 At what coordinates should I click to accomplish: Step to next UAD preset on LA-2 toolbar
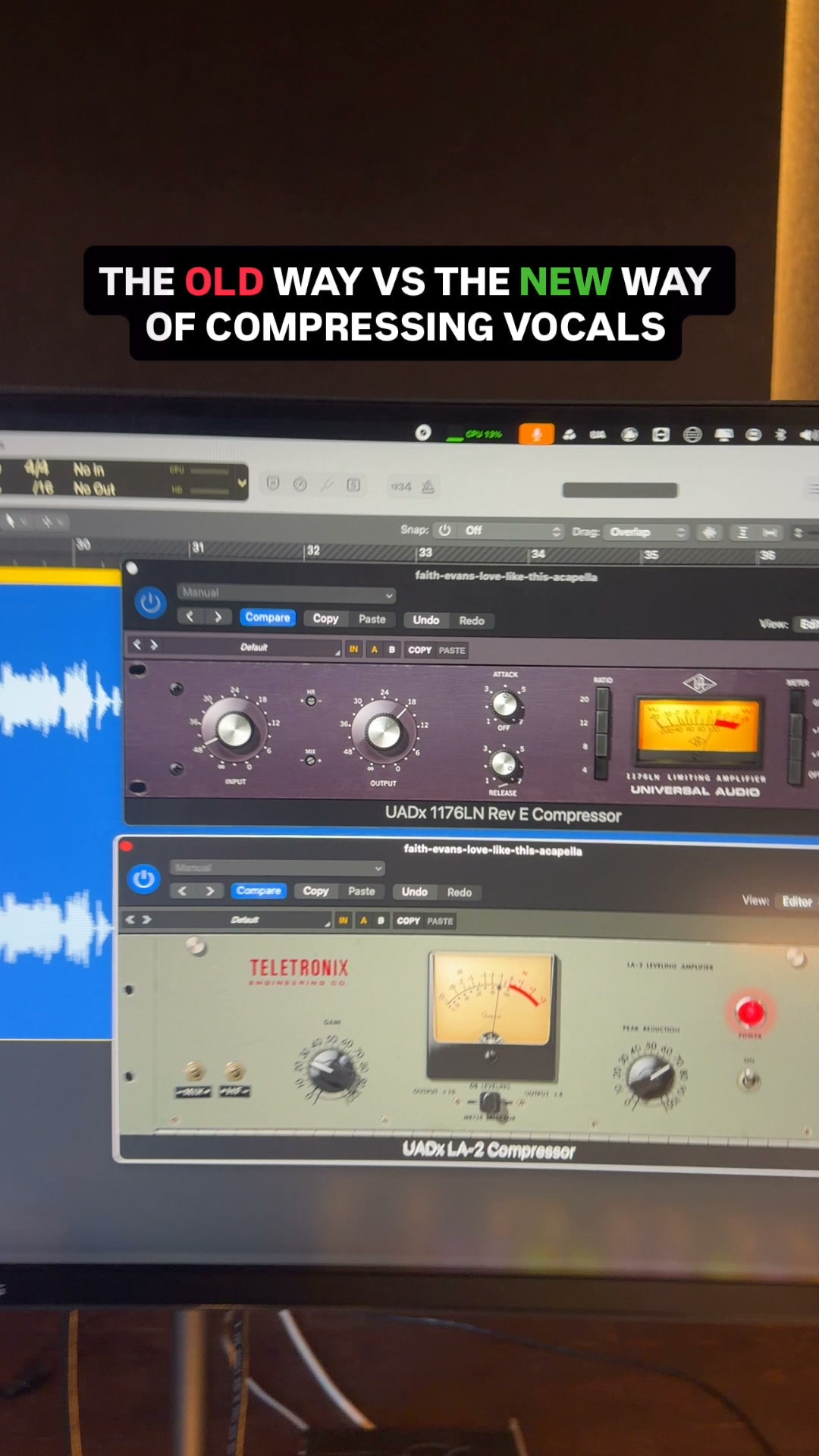point(146,919)
